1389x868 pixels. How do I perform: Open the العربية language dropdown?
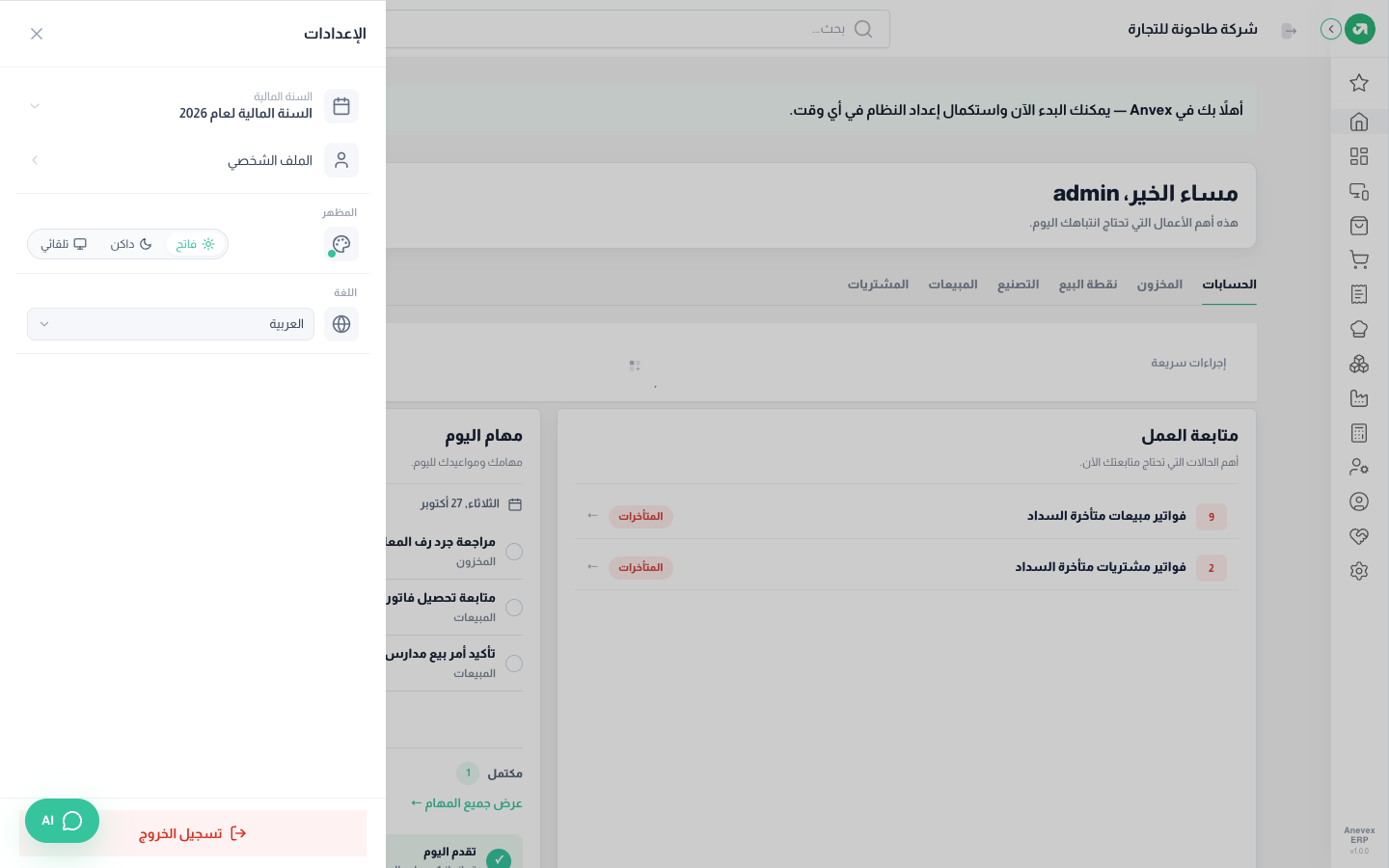point(171,324)
